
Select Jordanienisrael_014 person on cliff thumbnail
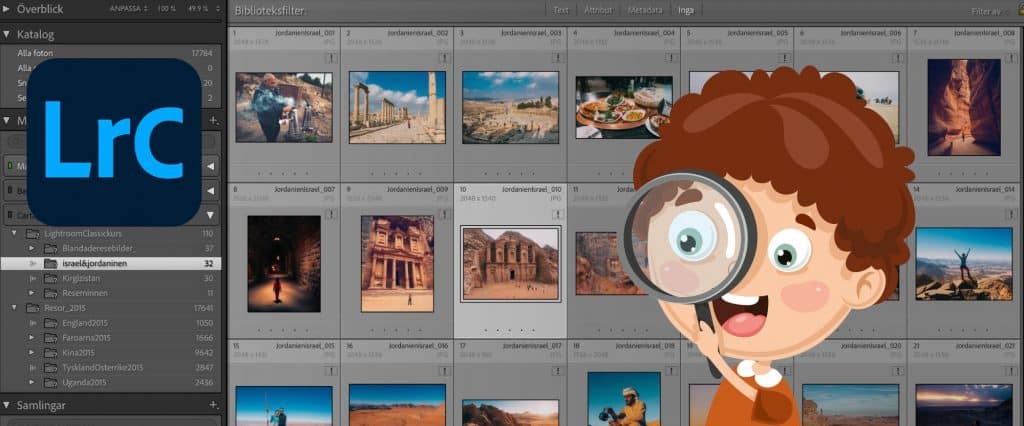(964, 263)
